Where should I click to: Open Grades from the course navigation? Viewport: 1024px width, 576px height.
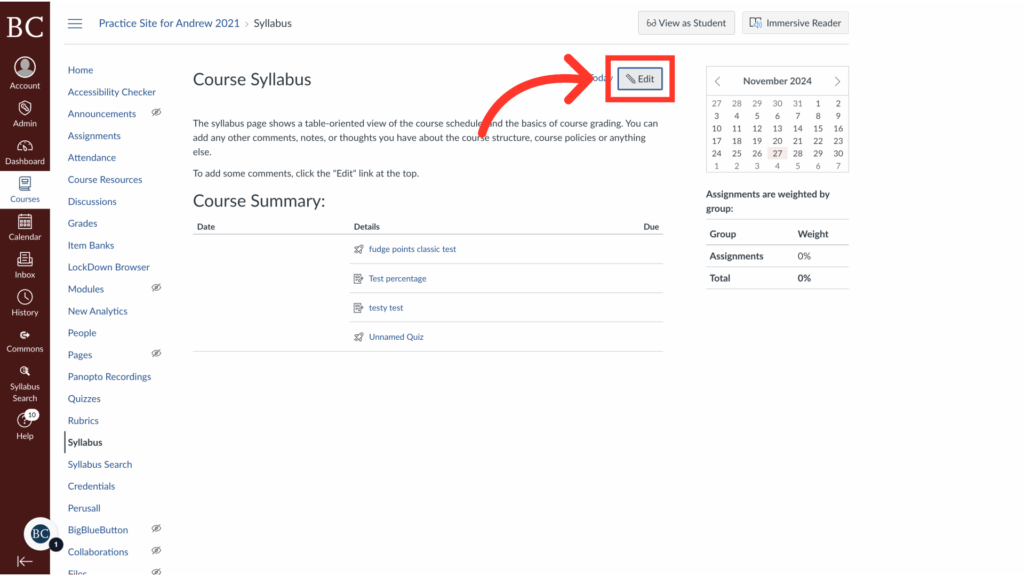82,223
